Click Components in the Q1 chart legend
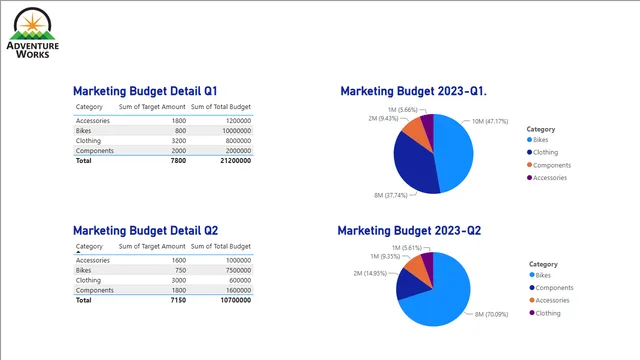The width and height of the screenshot is (640, 360). [549, 165]
